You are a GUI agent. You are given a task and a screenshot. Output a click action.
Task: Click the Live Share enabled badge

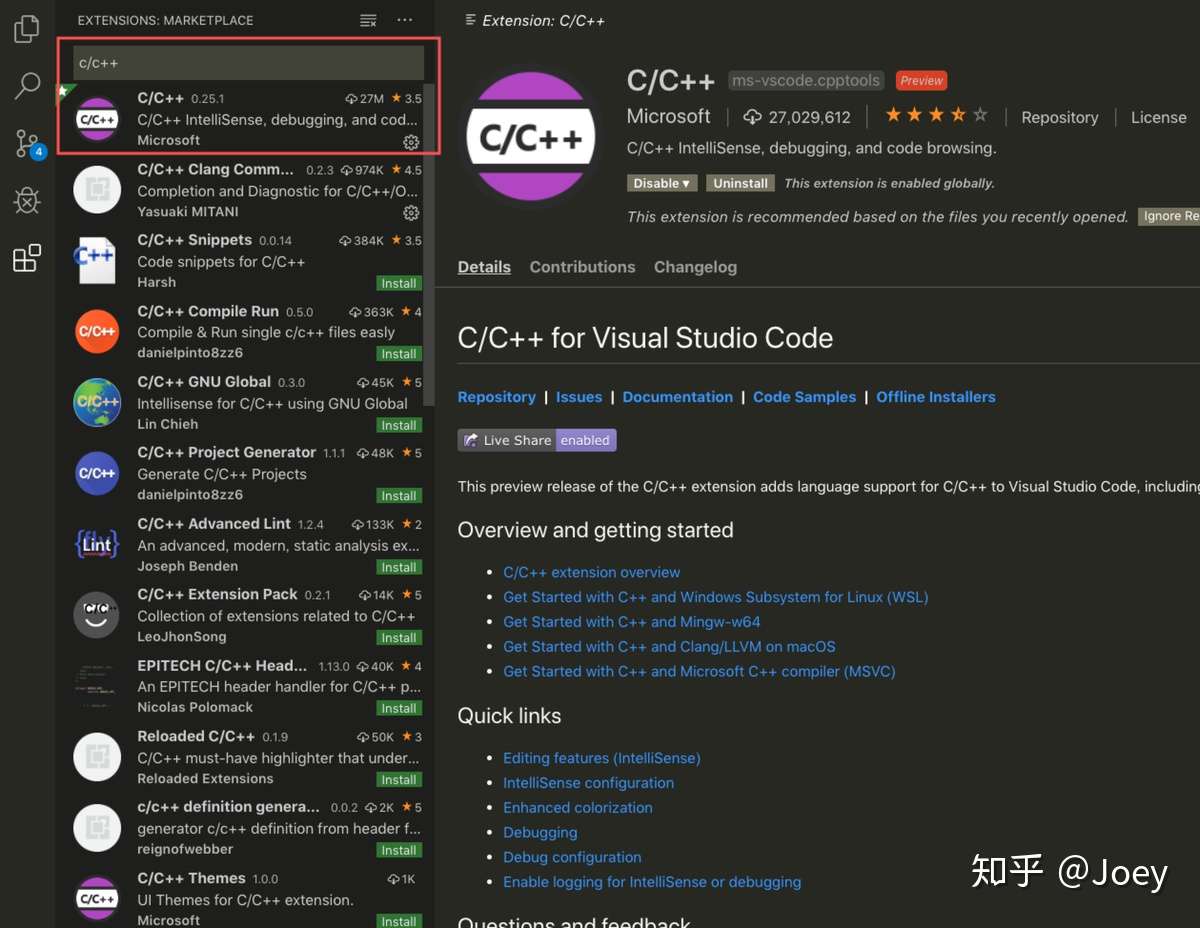click(536, 439)
